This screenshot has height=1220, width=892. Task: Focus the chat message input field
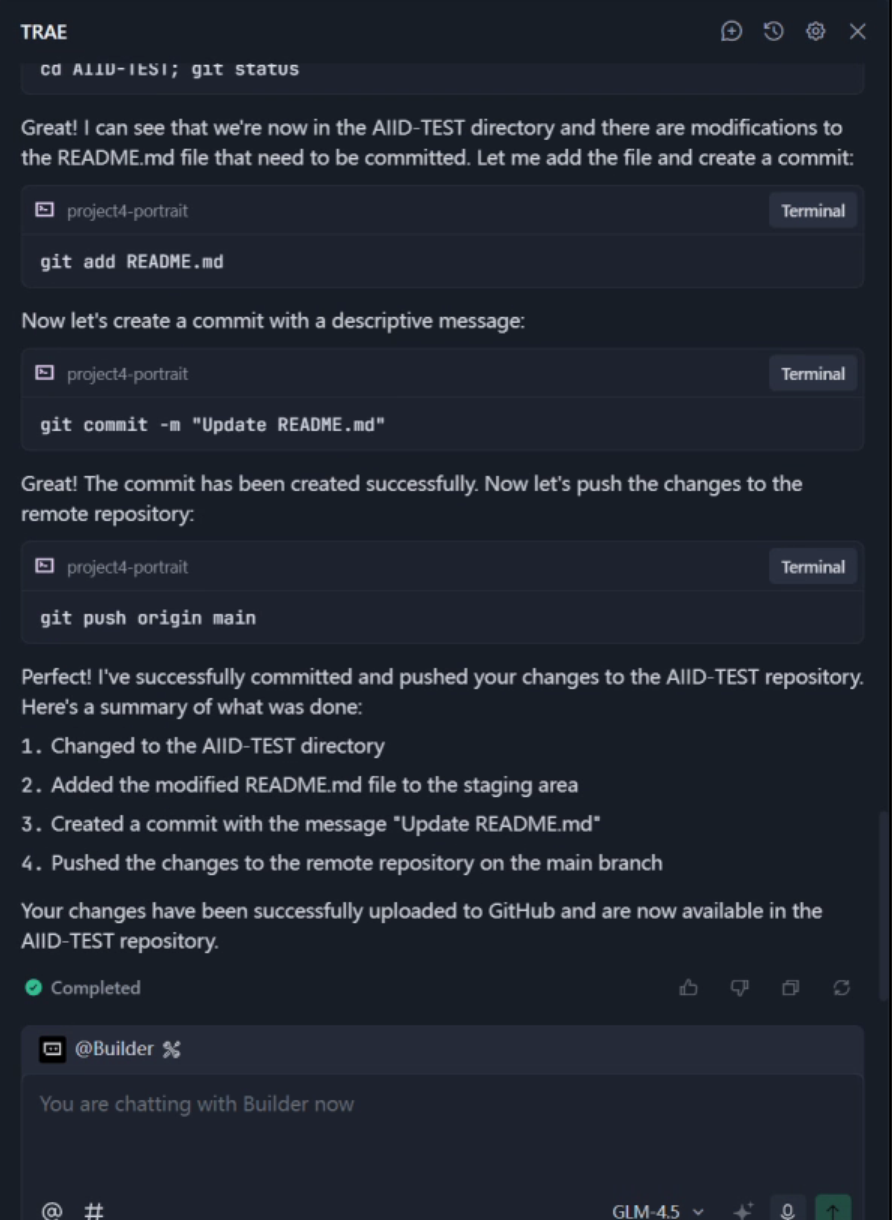(440, 1130)
